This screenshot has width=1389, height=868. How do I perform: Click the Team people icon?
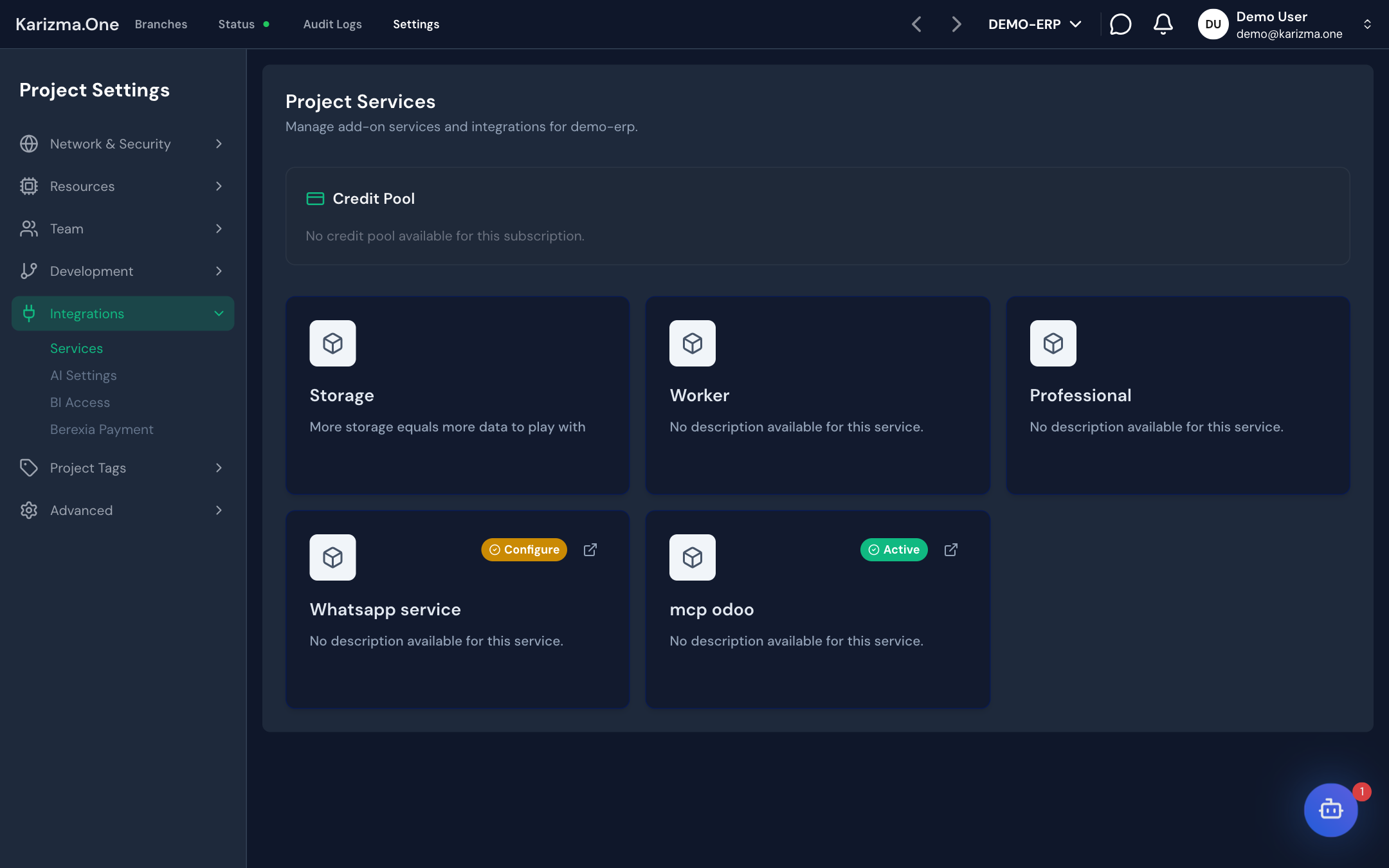[29, 229]
